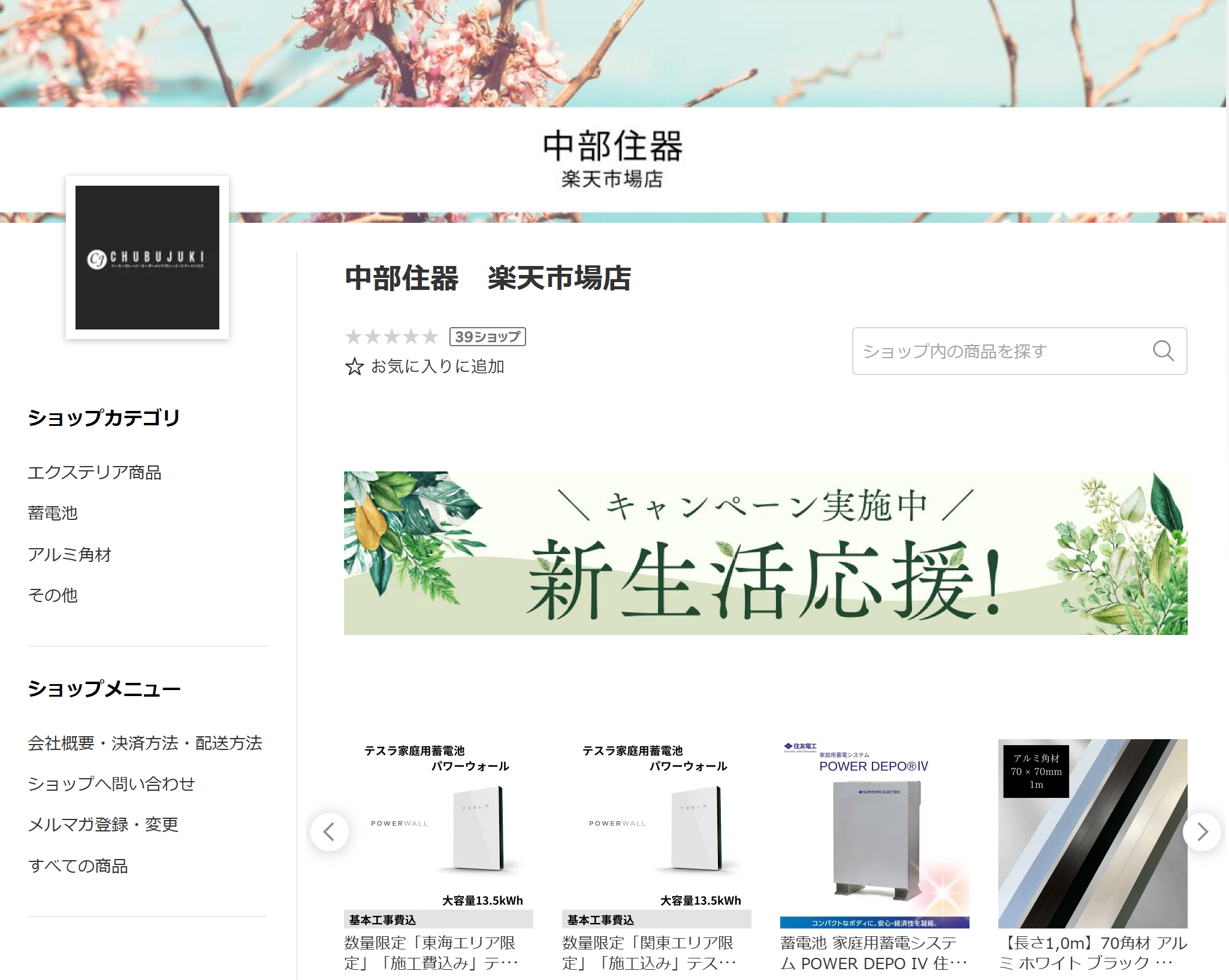Viewport: 1229px width, 980px height.
Task: Open 新生活応援 campaign banner
Action: (765, 553)
